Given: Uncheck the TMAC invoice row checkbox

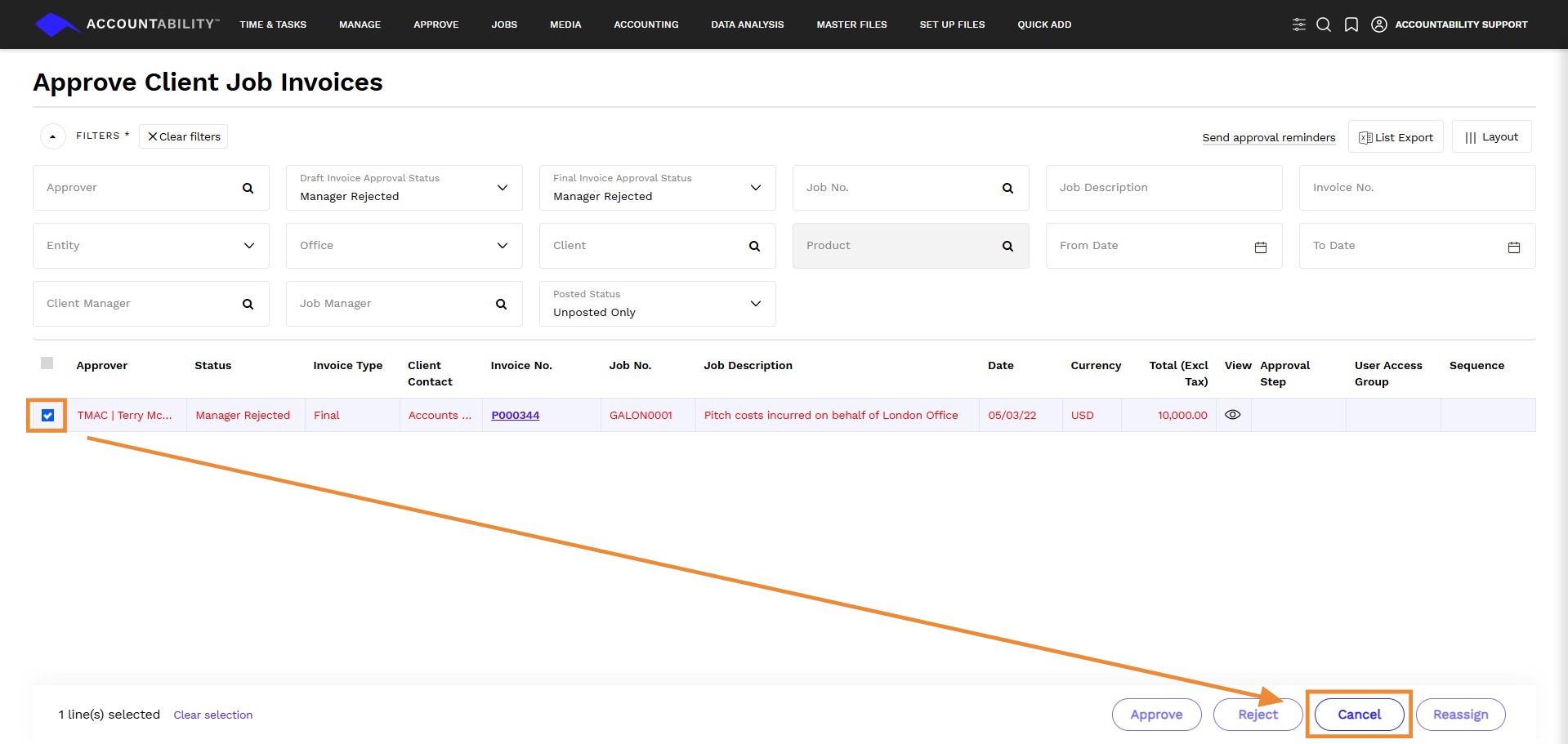Looking at the screenshot, I should click(x=47, y=416).
